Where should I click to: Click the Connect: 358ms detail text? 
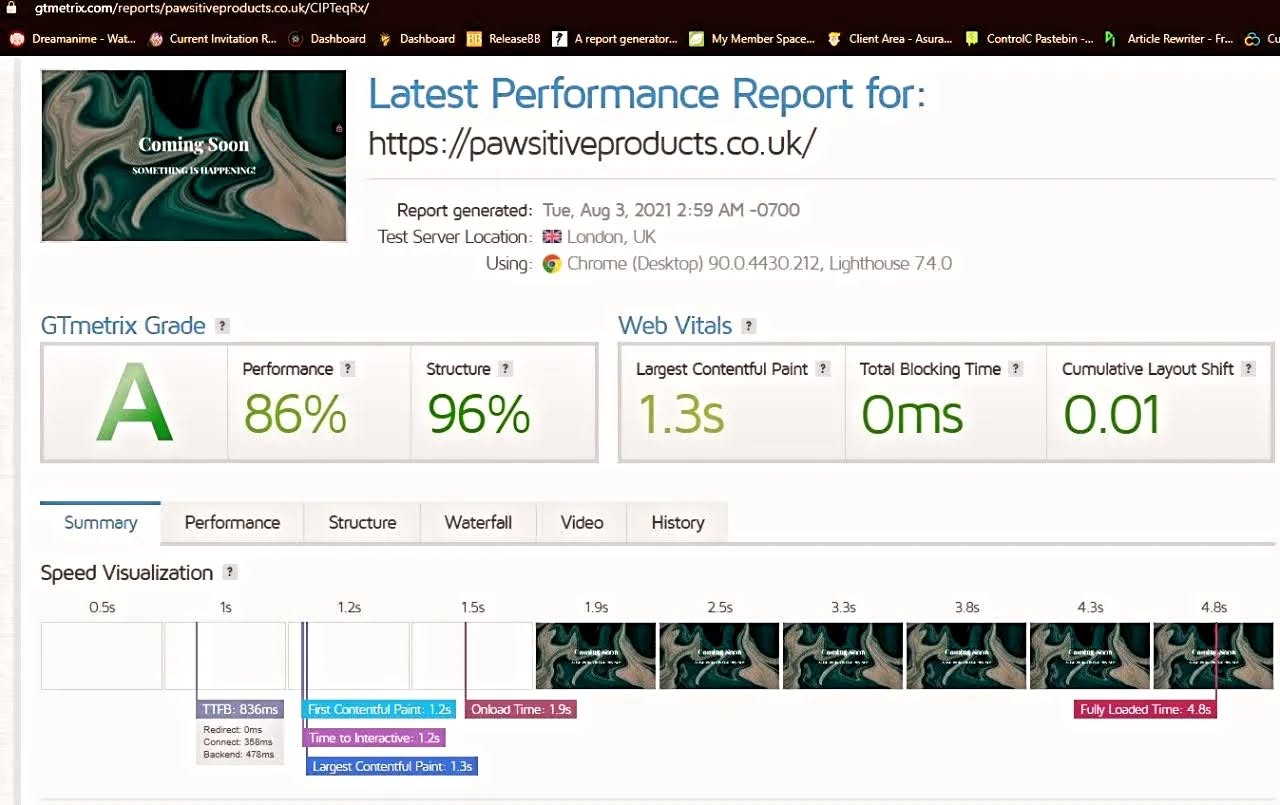[237, 742]
